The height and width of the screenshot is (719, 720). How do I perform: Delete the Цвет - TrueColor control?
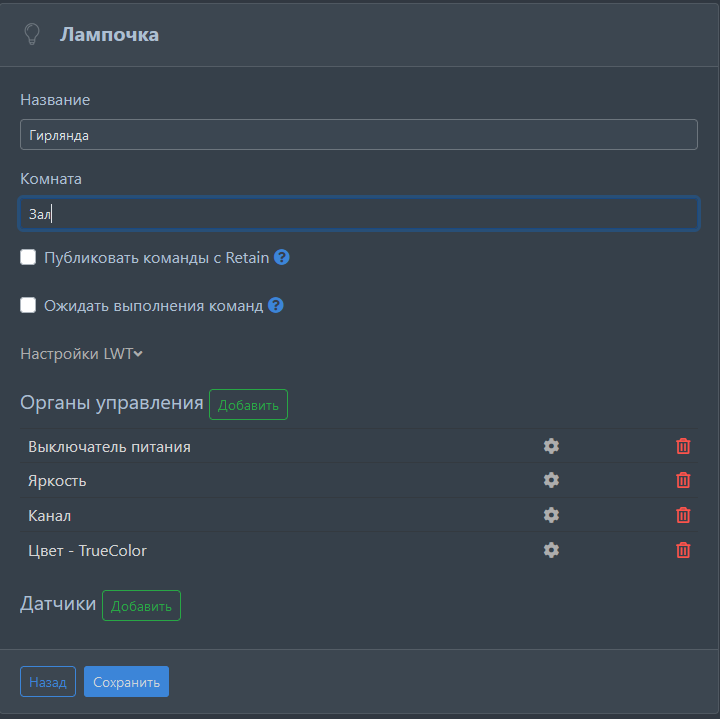point(683,549)
